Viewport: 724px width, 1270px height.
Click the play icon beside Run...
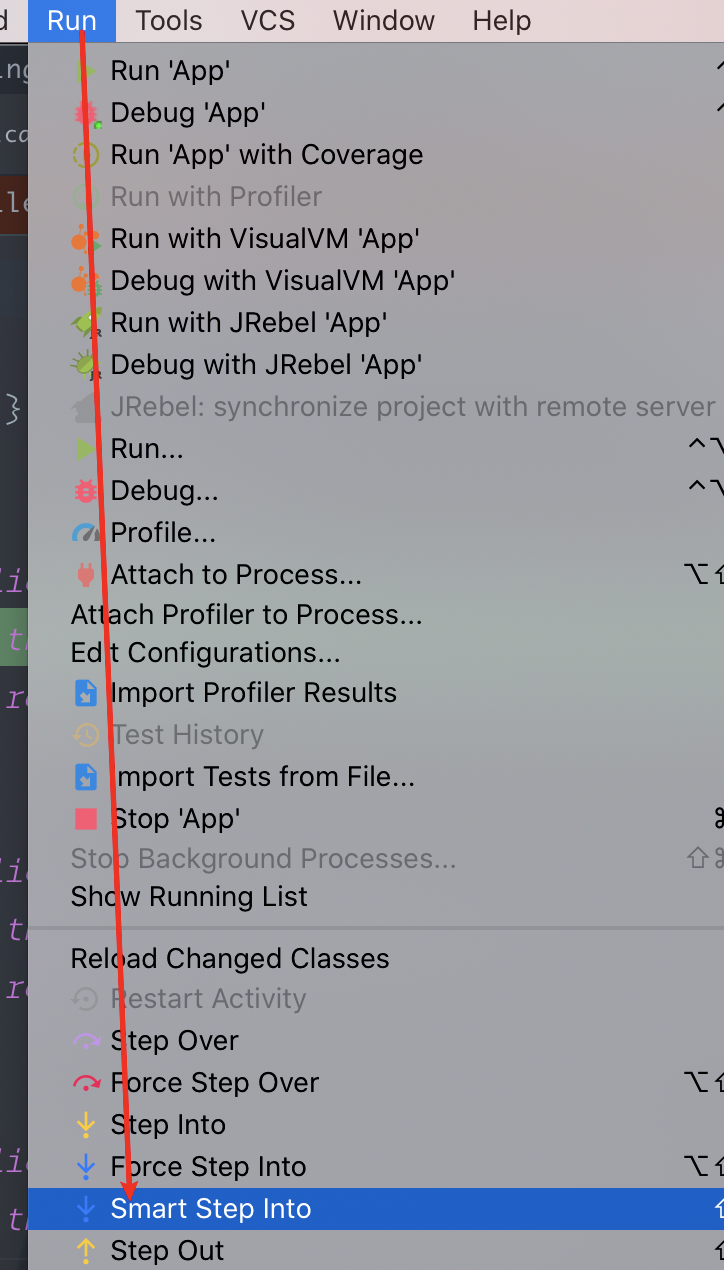pos(87,449)
